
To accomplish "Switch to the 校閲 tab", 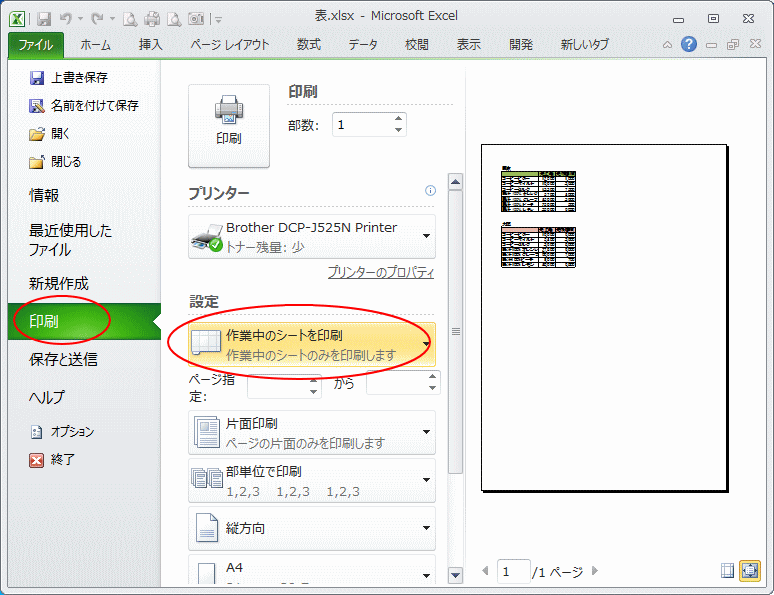I will click(417, 45).
